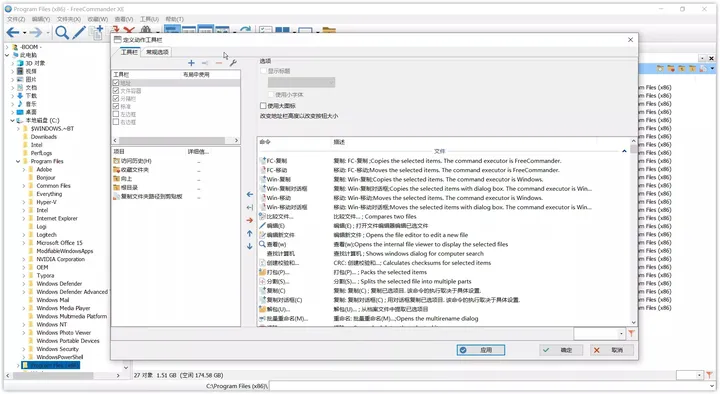Click the blue left-arrow add-command icon
Viewport: 720px width, 394px height.
(249, 194)
